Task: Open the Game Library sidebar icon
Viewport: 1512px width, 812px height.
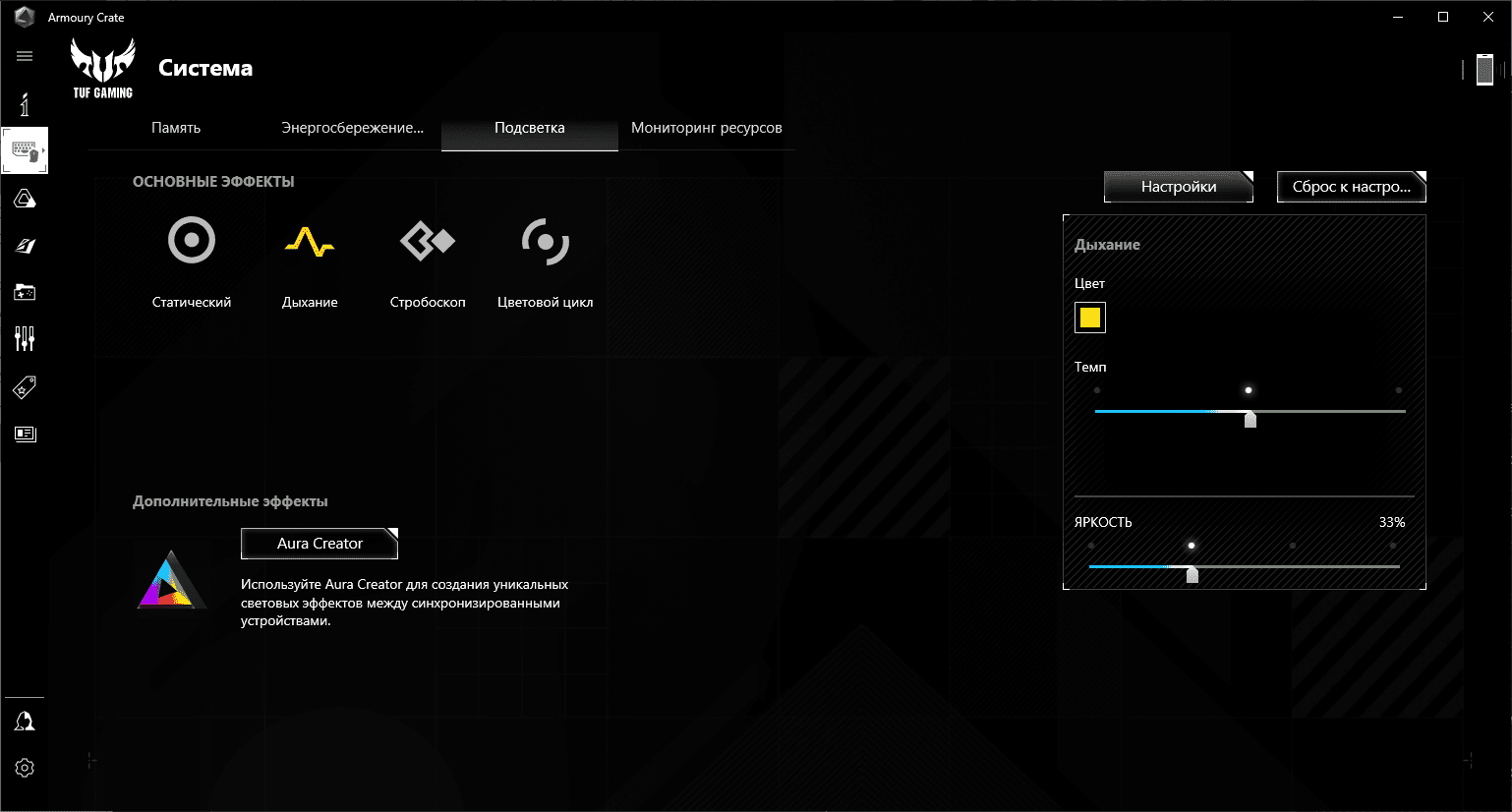Action: 25,292
